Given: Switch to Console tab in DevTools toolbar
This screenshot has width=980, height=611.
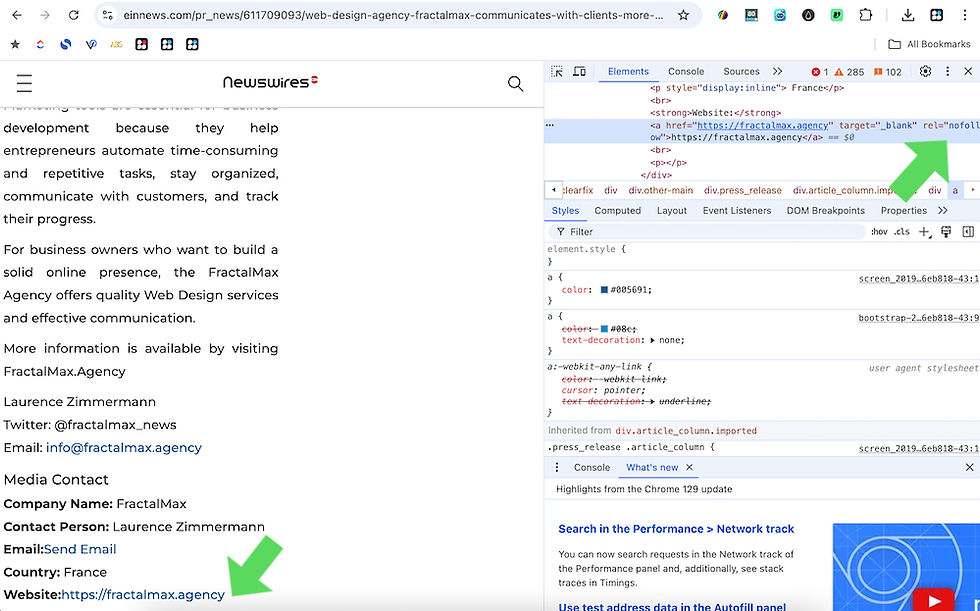Looking at the screenshot, I should [686, 71].
